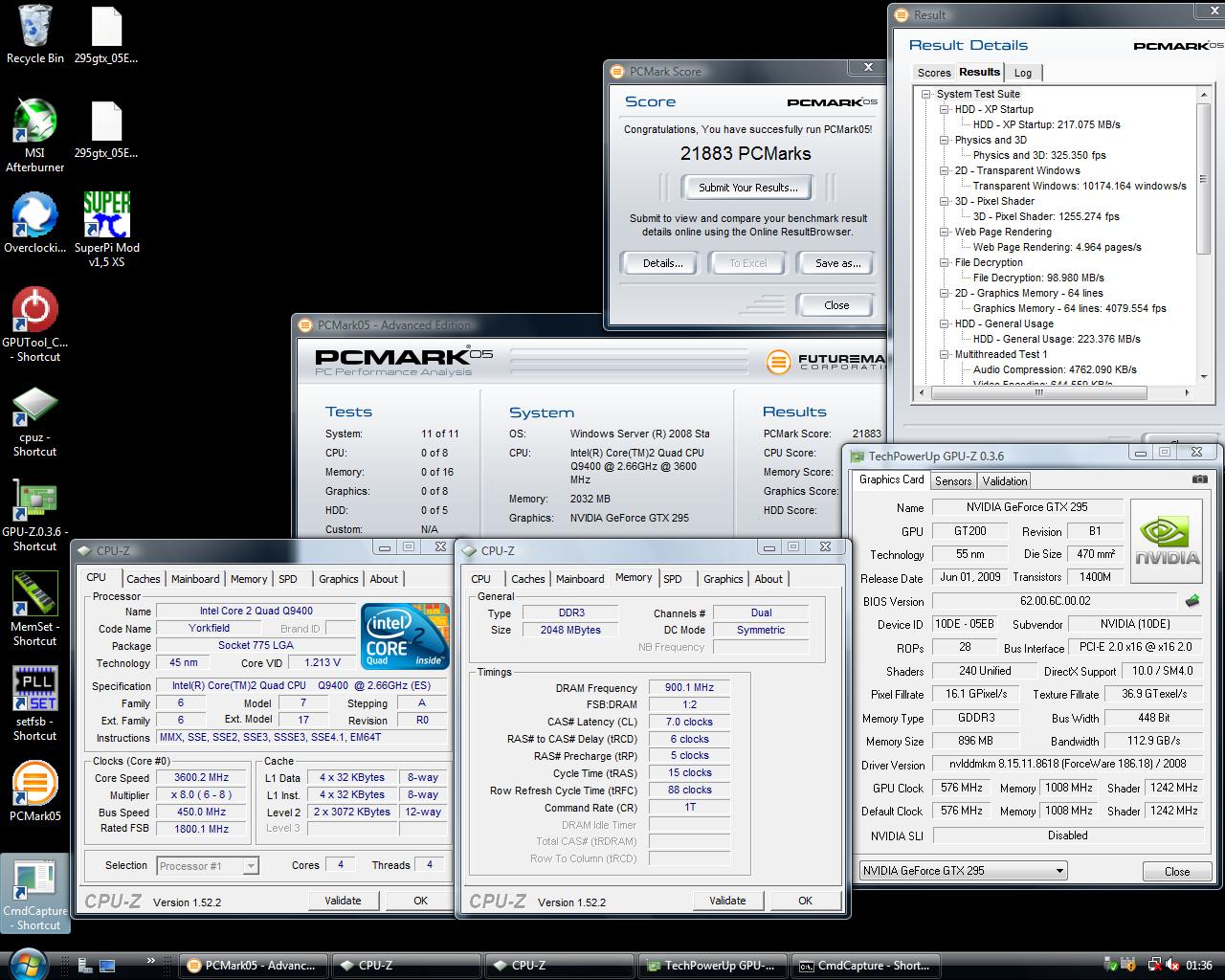Viewport: 1225px width, 980px height.
Task: Close the PCMark Score dialog via Close button
Action: click(x=836, y=305)
